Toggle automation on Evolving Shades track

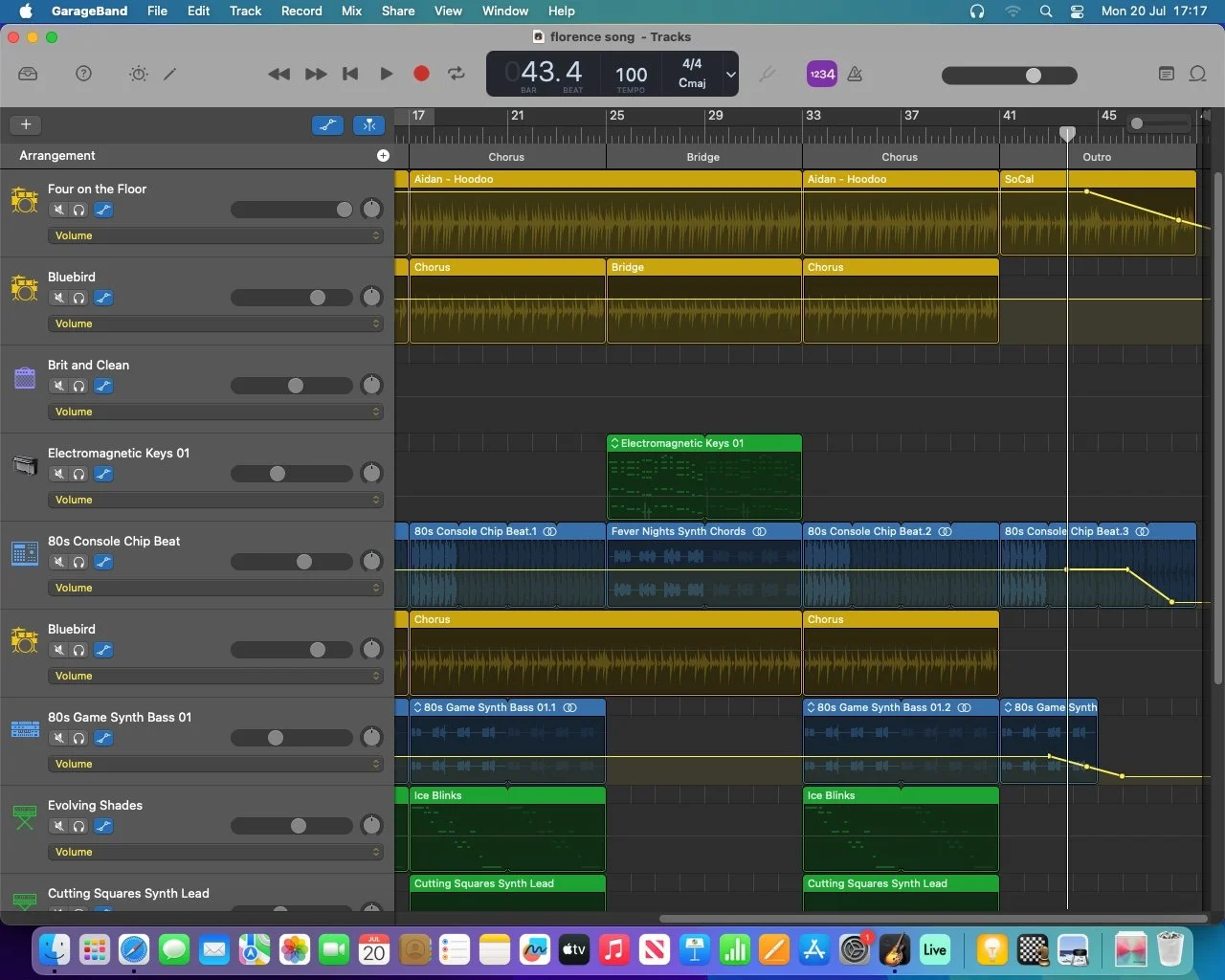103,826
